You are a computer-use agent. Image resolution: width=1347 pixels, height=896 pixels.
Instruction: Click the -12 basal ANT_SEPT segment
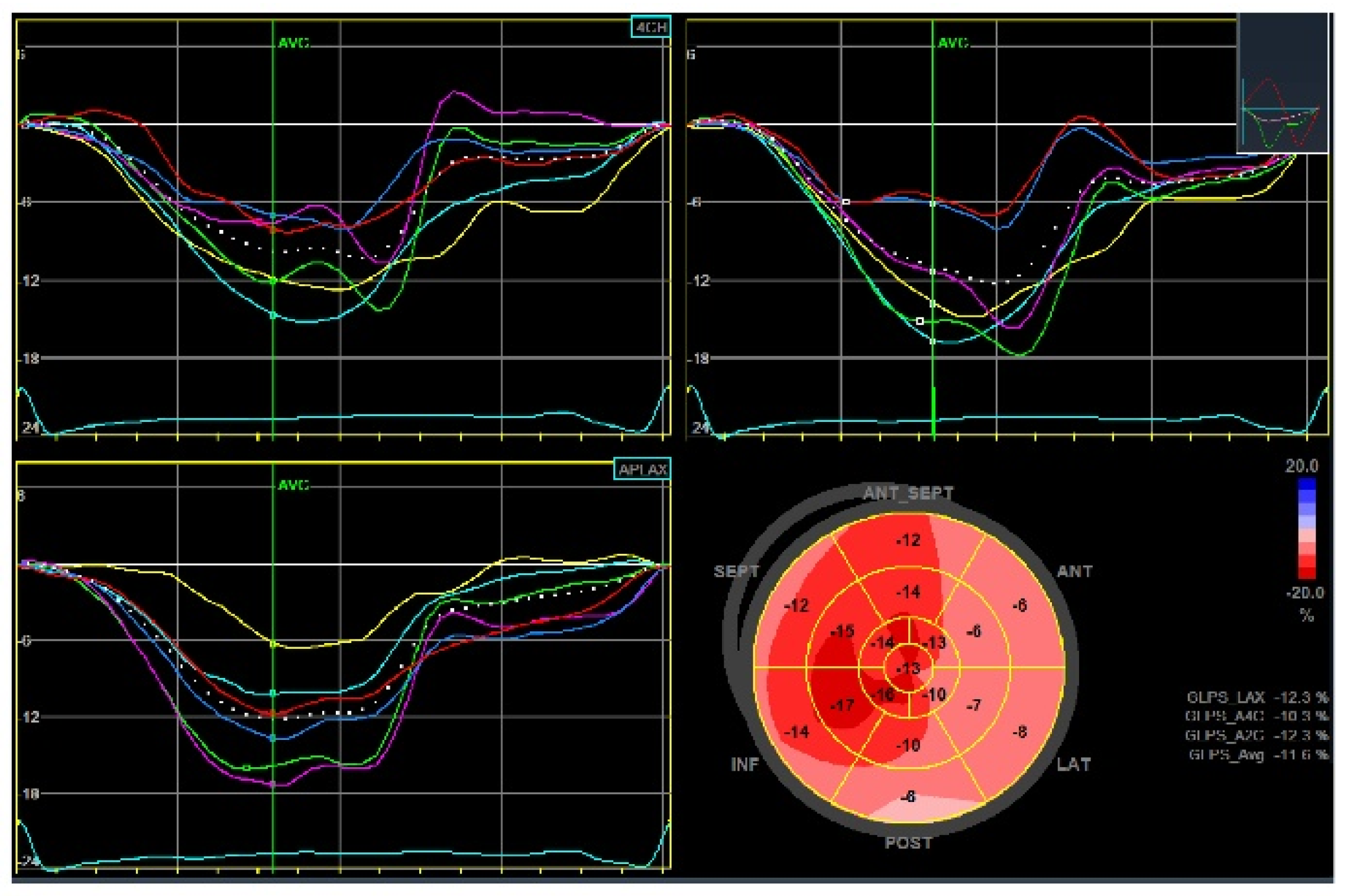(x=908, y=540)
